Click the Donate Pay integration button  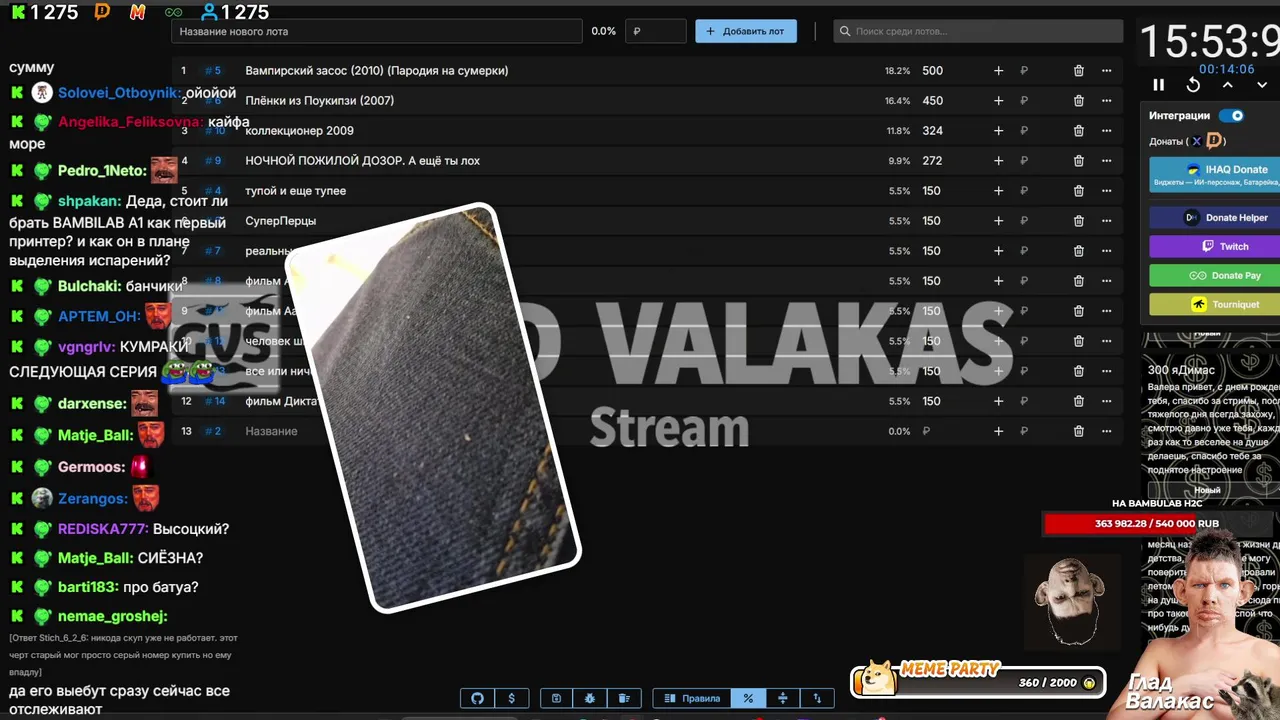[1214, 275]
